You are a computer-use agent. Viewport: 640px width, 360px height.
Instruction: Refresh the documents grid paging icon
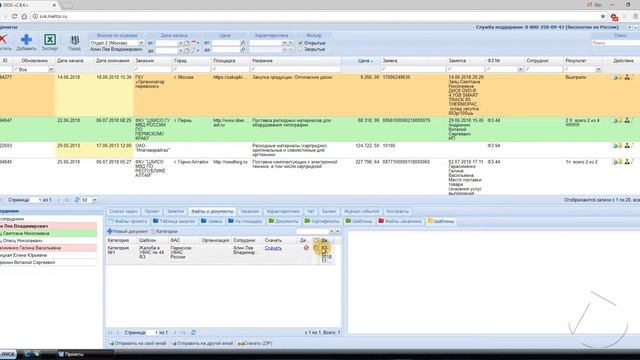tap(193, 333)
